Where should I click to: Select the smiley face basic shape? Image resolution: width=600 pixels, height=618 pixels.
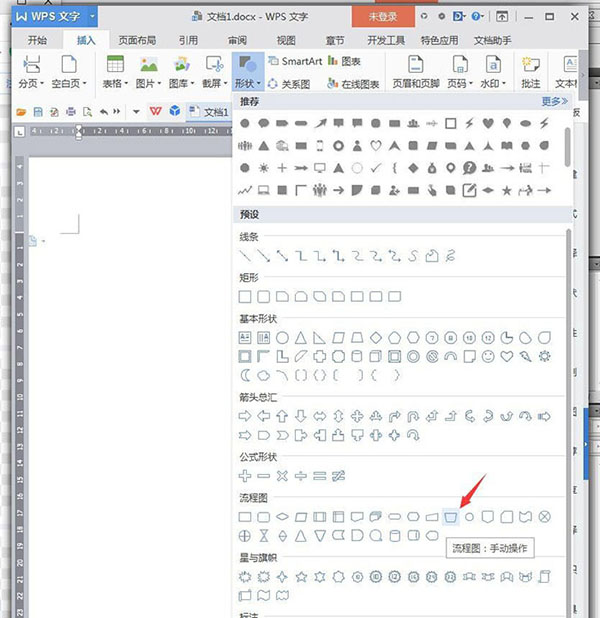[488, 357]
